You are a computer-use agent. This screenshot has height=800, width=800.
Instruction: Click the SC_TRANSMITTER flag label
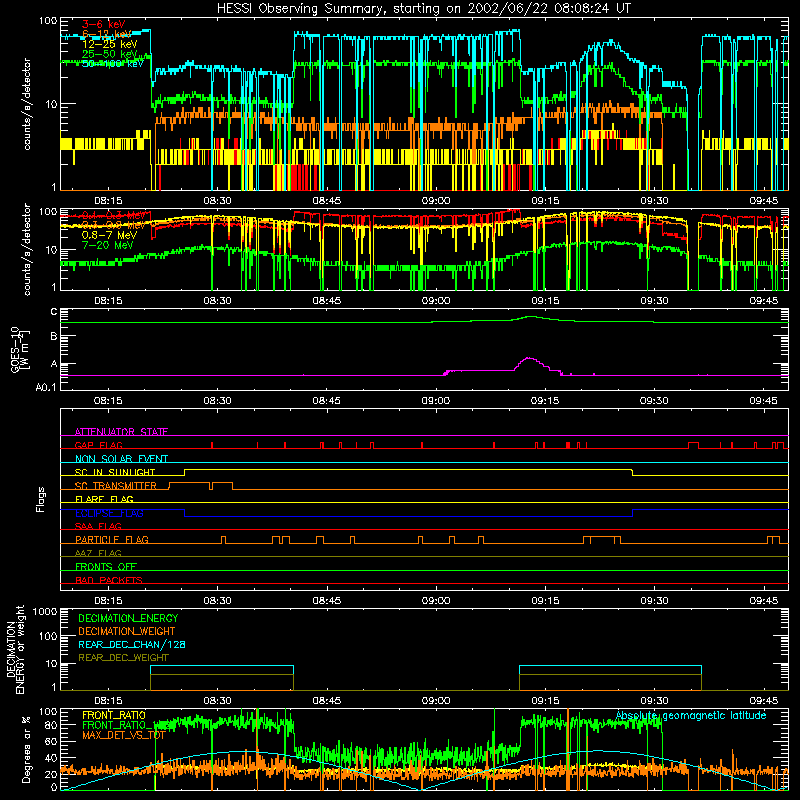[x=116, y=486]
